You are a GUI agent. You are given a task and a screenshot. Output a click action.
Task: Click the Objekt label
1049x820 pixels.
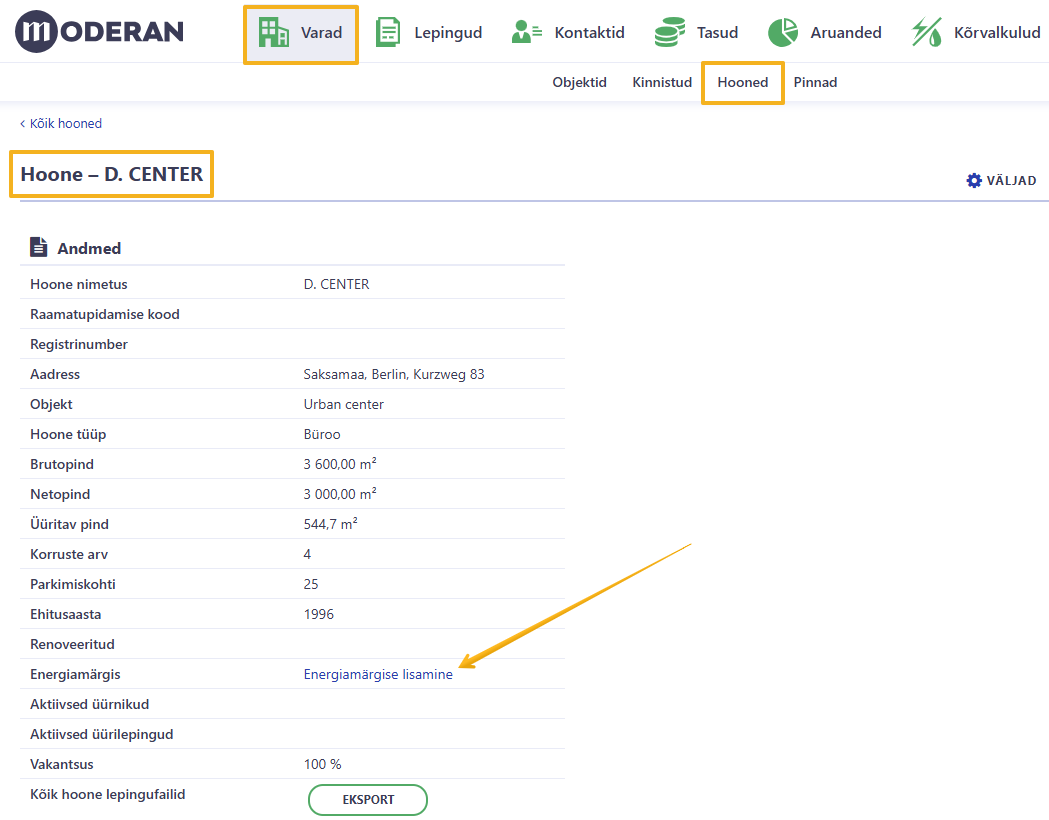point(52,405)
